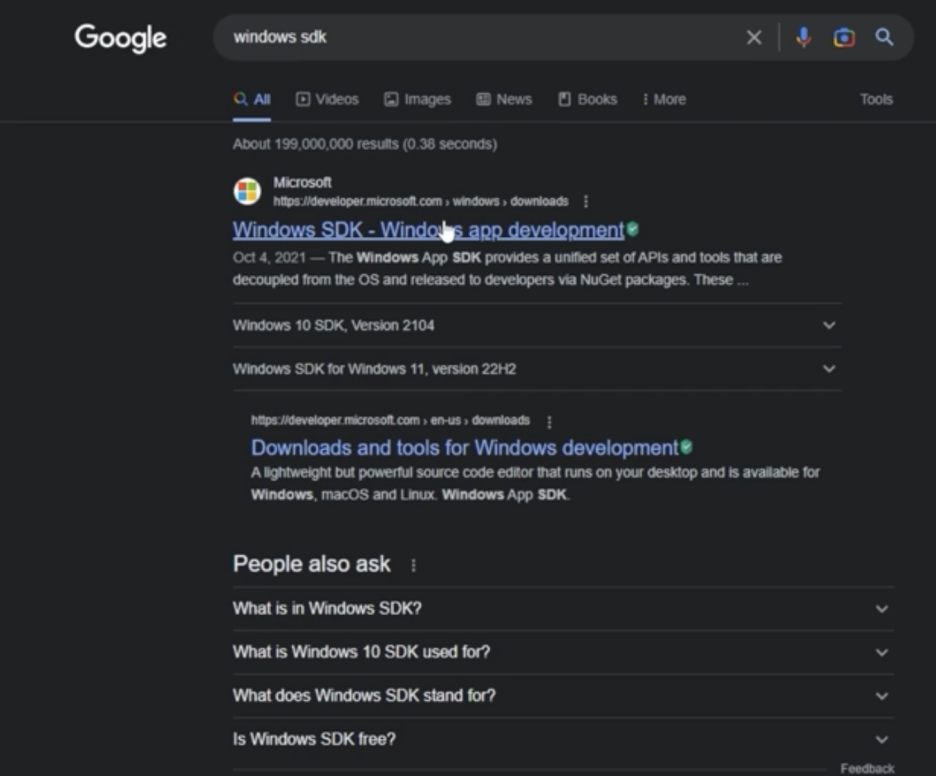Expand What does Windows SDK stand for?
Image resolution: width=936 pixels, height=776 pixels.
[x=564, y=696]
